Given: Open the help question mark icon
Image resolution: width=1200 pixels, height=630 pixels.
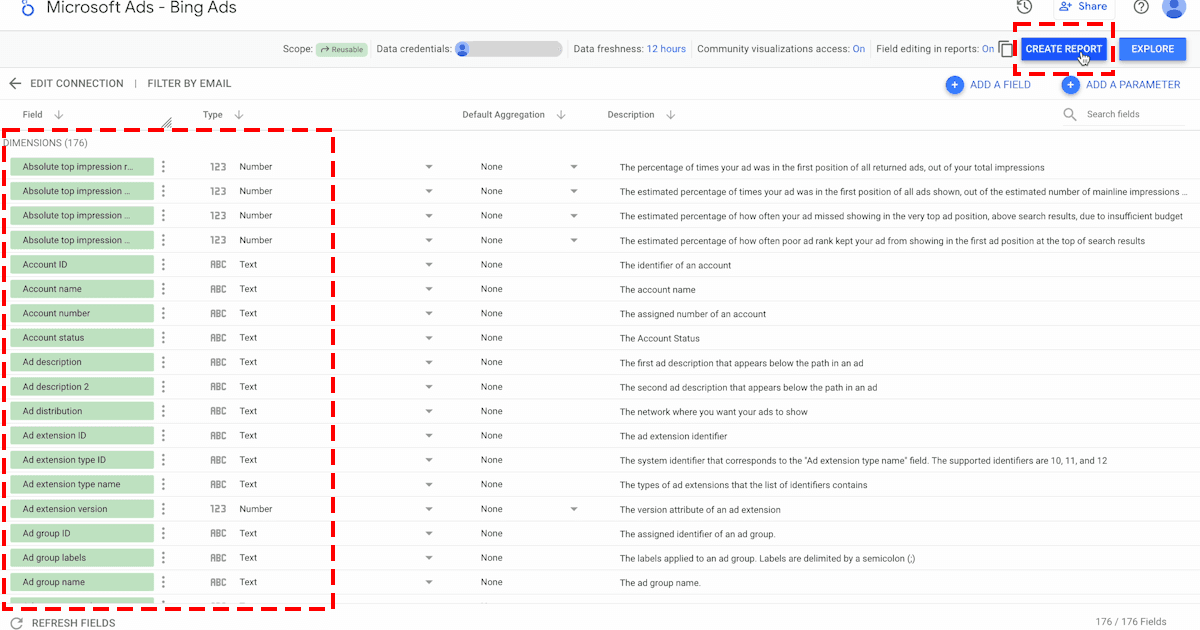Looking at the screenshot, I should pyautogui.click(x=1141, y=7).
